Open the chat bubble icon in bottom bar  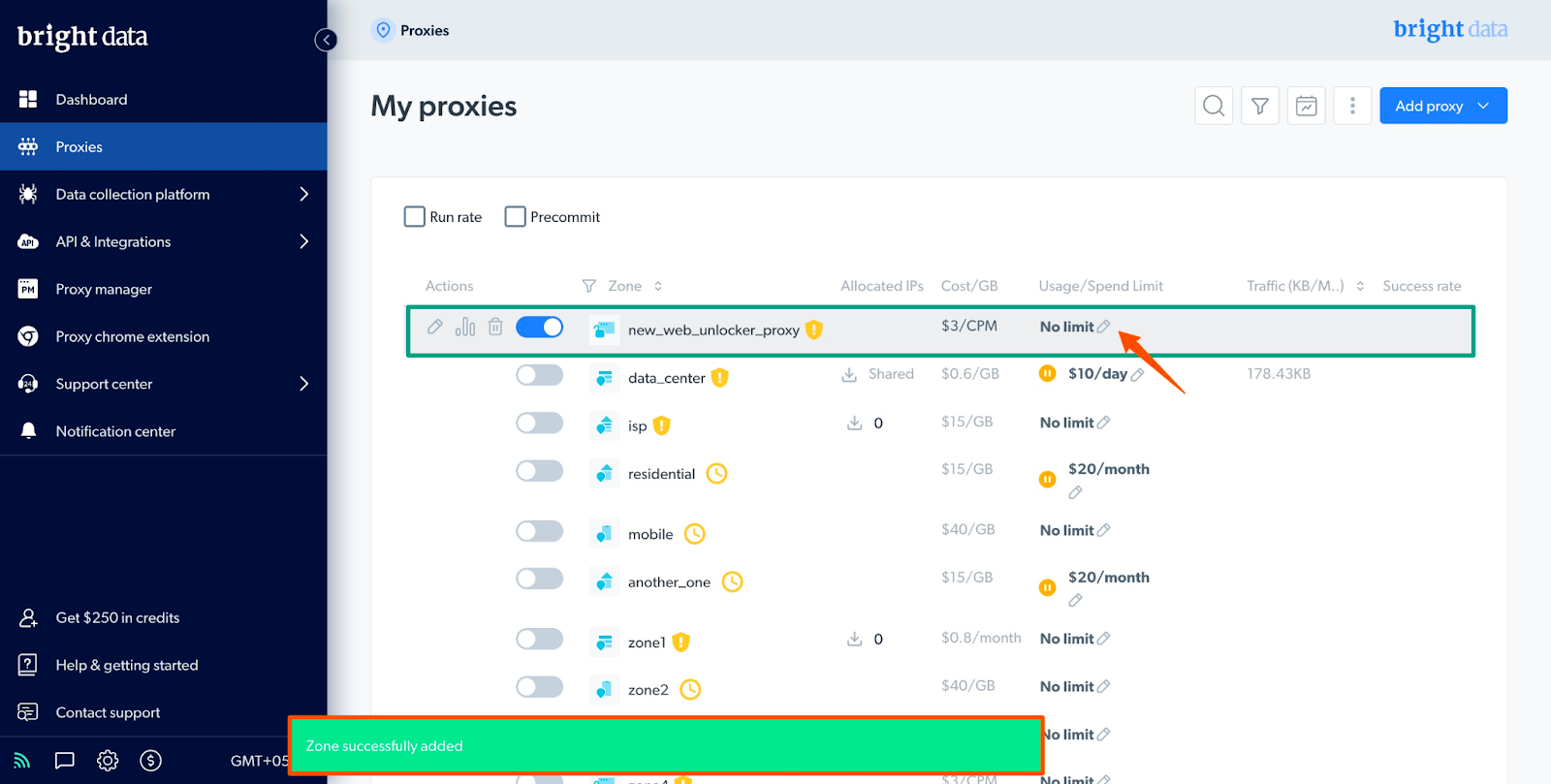click(65, 761)
